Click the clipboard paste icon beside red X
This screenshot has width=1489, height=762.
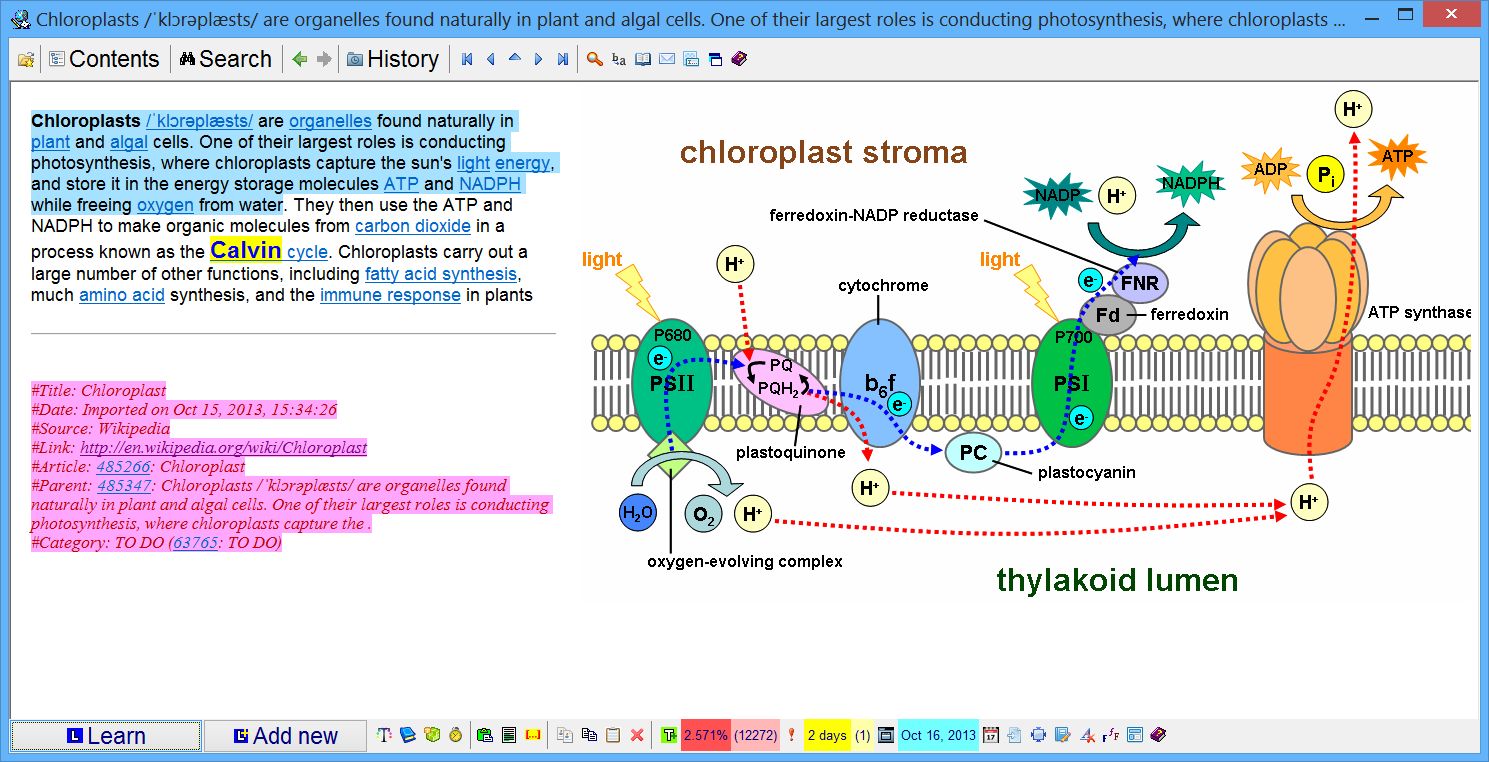[x=613, y=735]
